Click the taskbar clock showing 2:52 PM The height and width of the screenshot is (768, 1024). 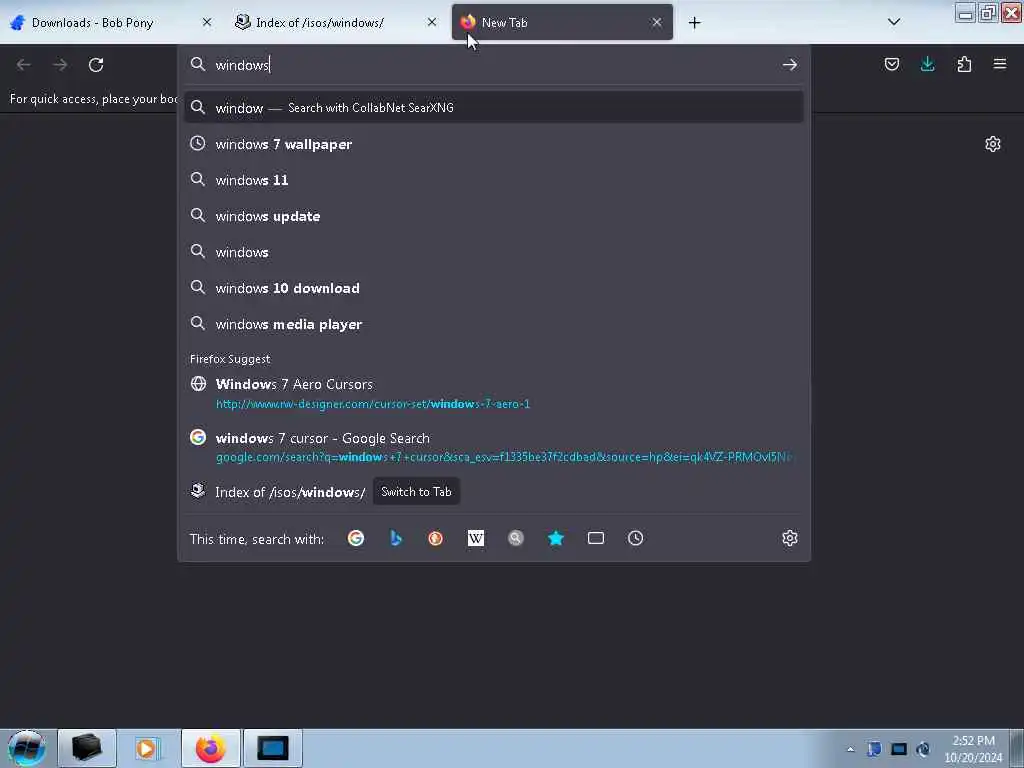pyautogui.click(x=973, y=749)
